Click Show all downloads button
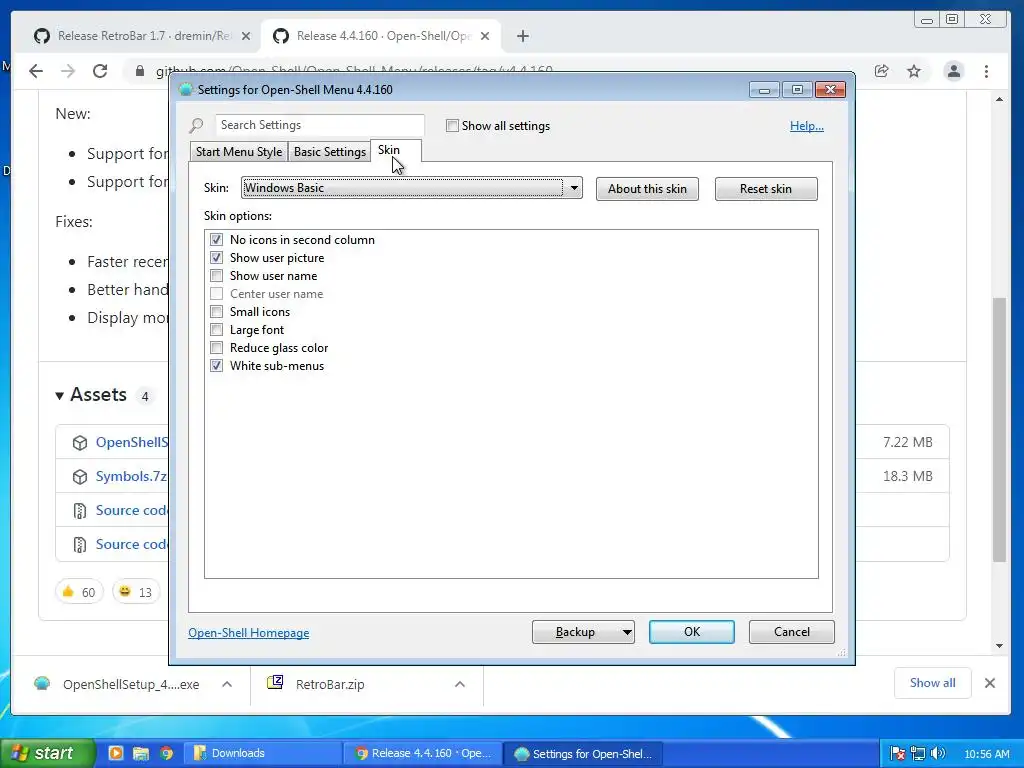This screenshot has height=768, width=1024. 933,683
